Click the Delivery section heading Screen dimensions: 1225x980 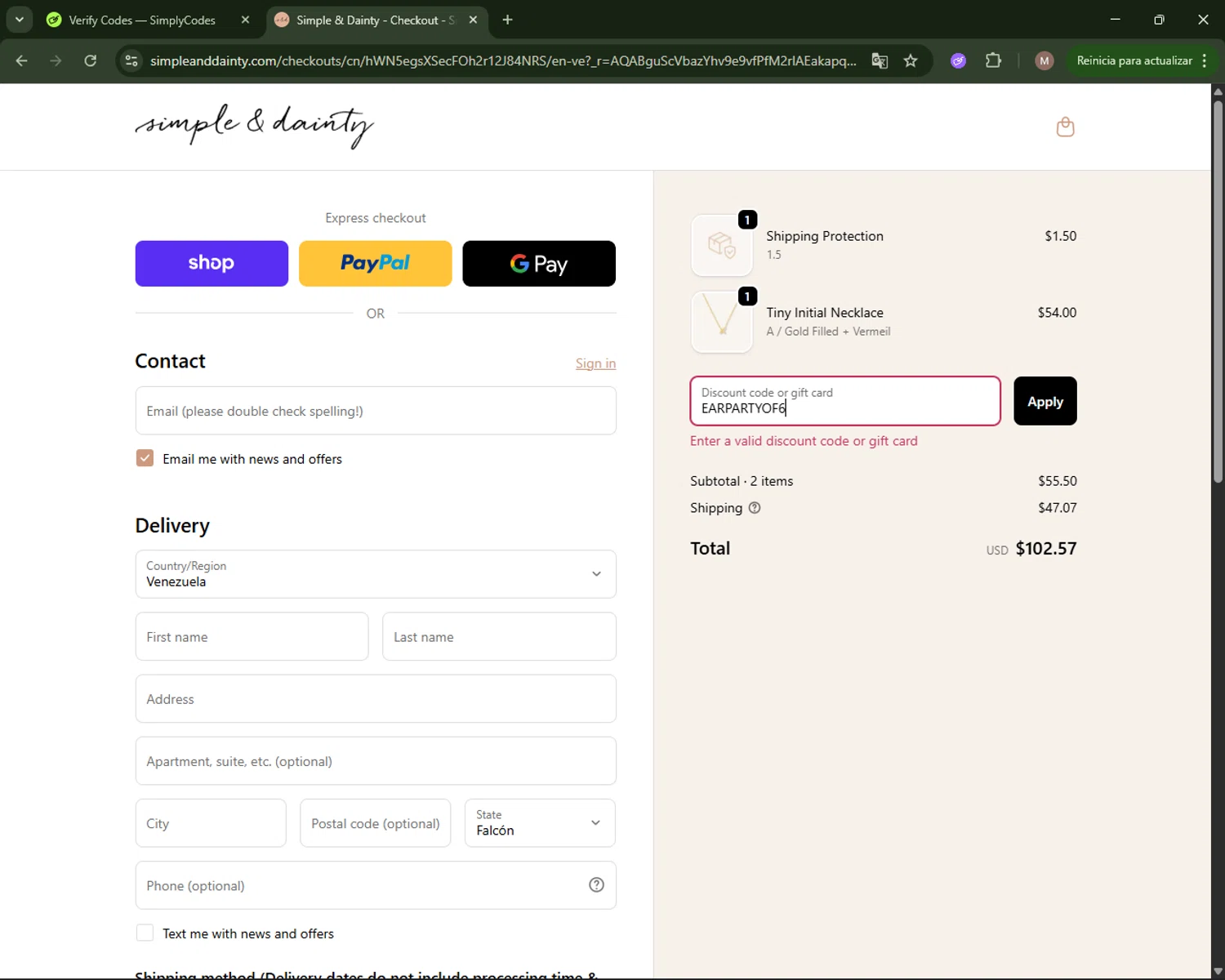click(x=172, y=525)
